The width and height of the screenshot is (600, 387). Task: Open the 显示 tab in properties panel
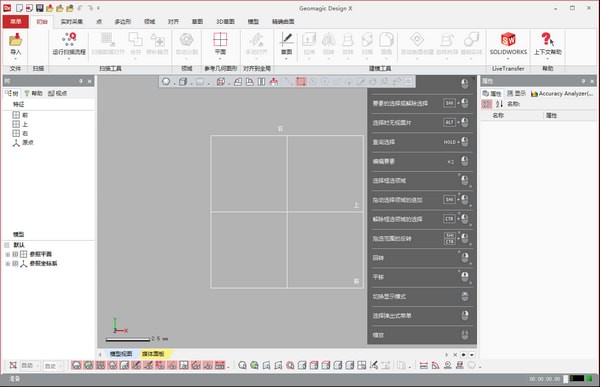(x=516, y=93)
